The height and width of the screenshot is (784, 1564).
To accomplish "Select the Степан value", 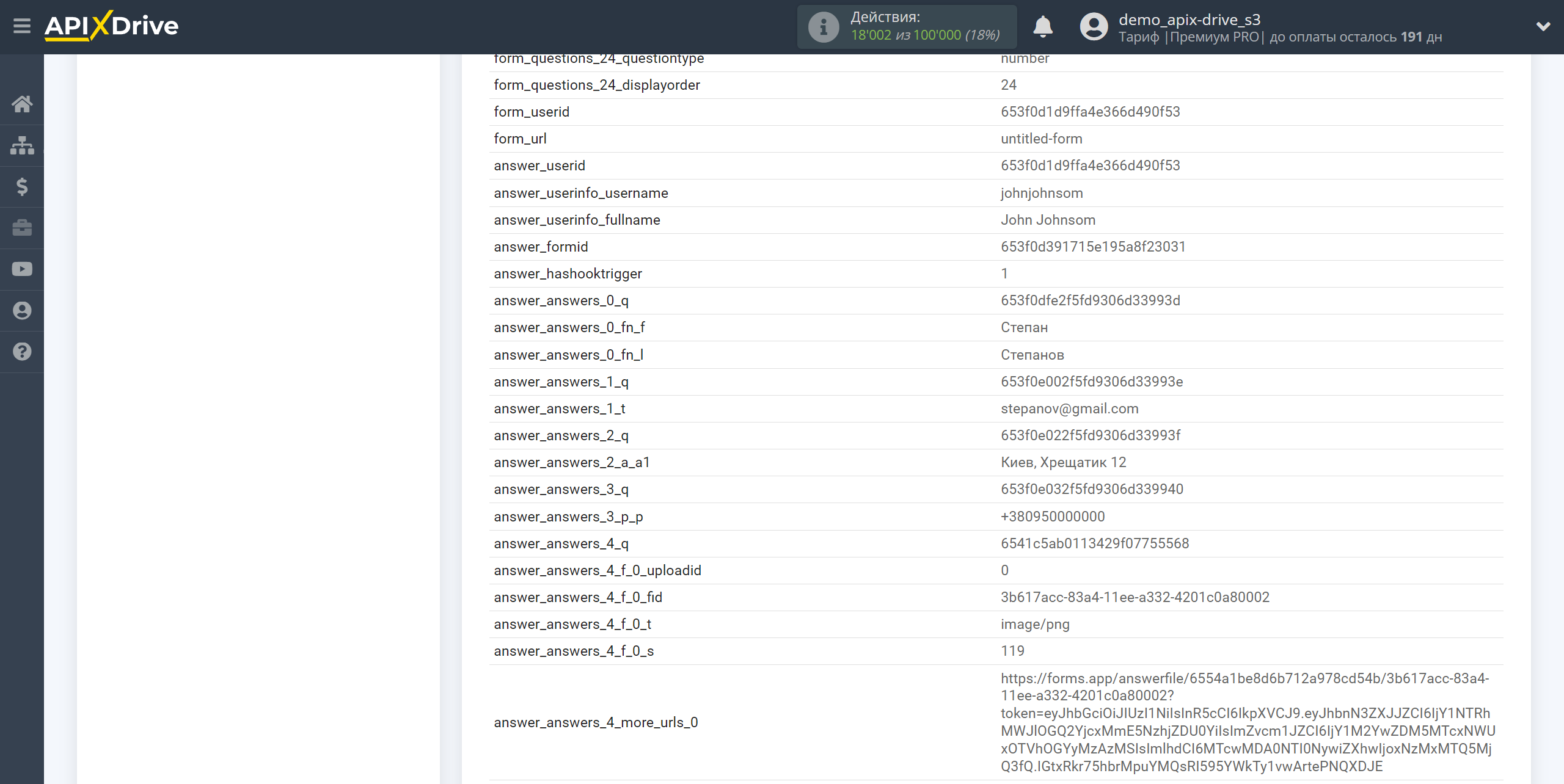I will (1024, 327).
